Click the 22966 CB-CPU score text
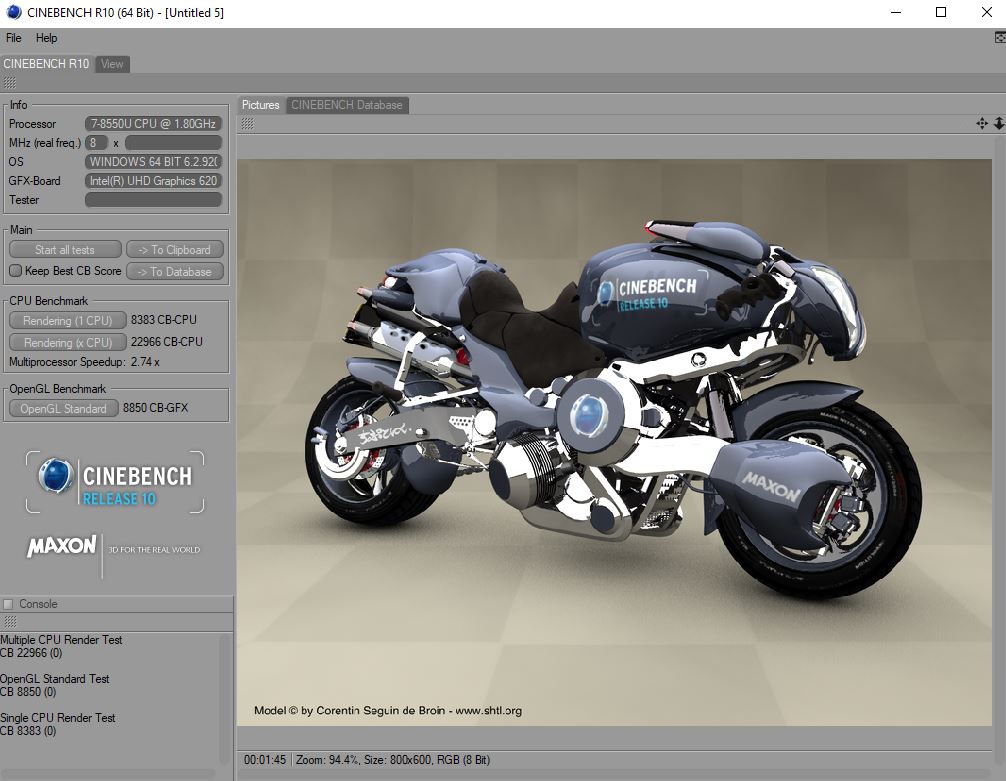The height and width of the screenshot is (781, 1006). pos(167,342)
